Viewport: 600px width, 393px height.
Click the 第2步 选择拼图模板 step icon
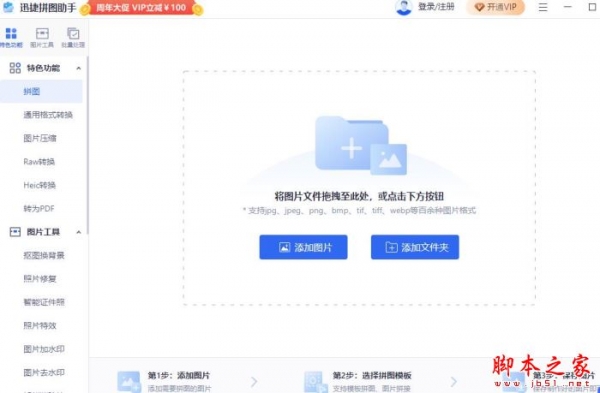316,382
